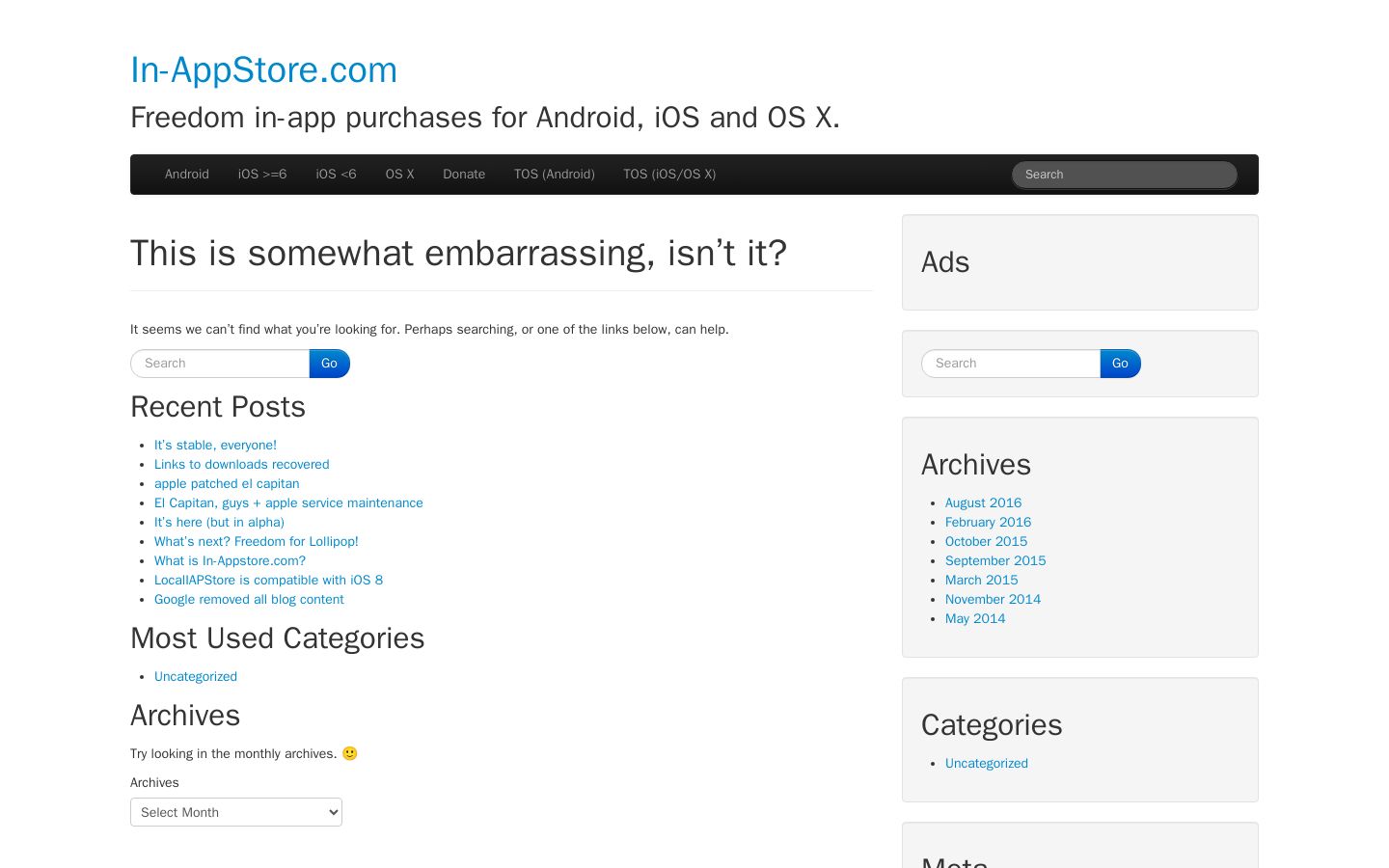This screenshot has height=868, width=1389.
Task: Go to the Donate page
Action: point(464,175)
